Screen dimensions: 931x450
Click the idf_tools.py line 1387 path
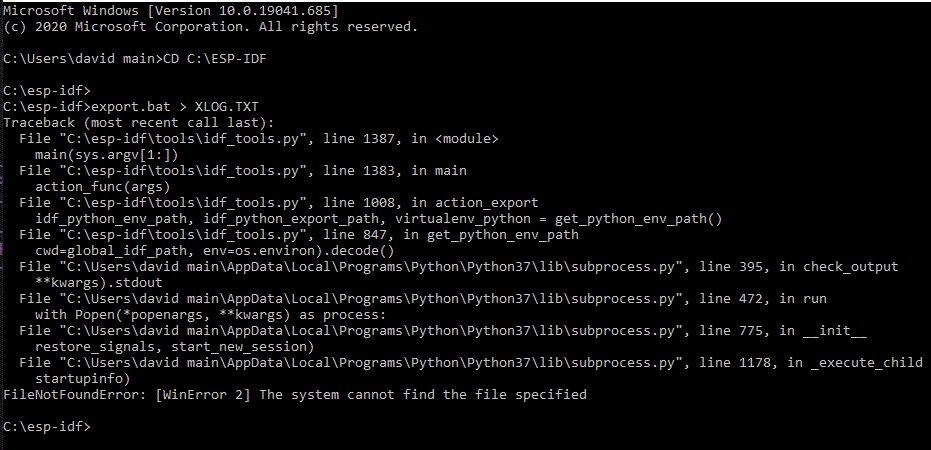[259, 139]
